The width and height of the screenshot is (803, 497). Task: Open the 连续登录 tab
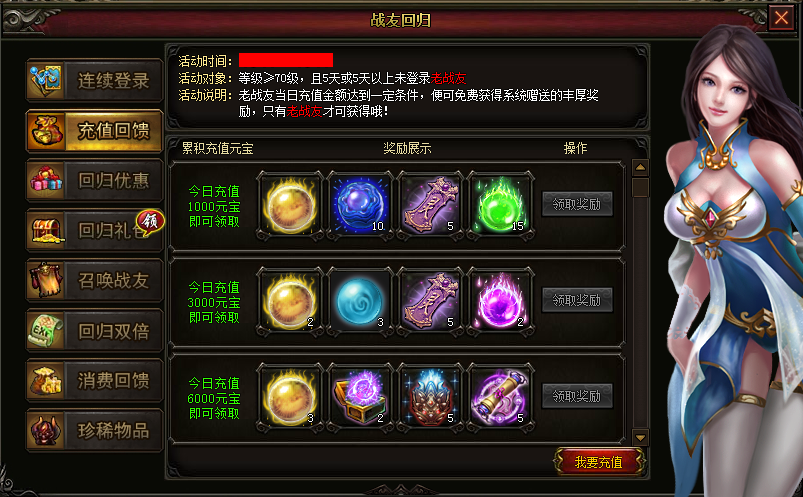(x=95, y=80)
